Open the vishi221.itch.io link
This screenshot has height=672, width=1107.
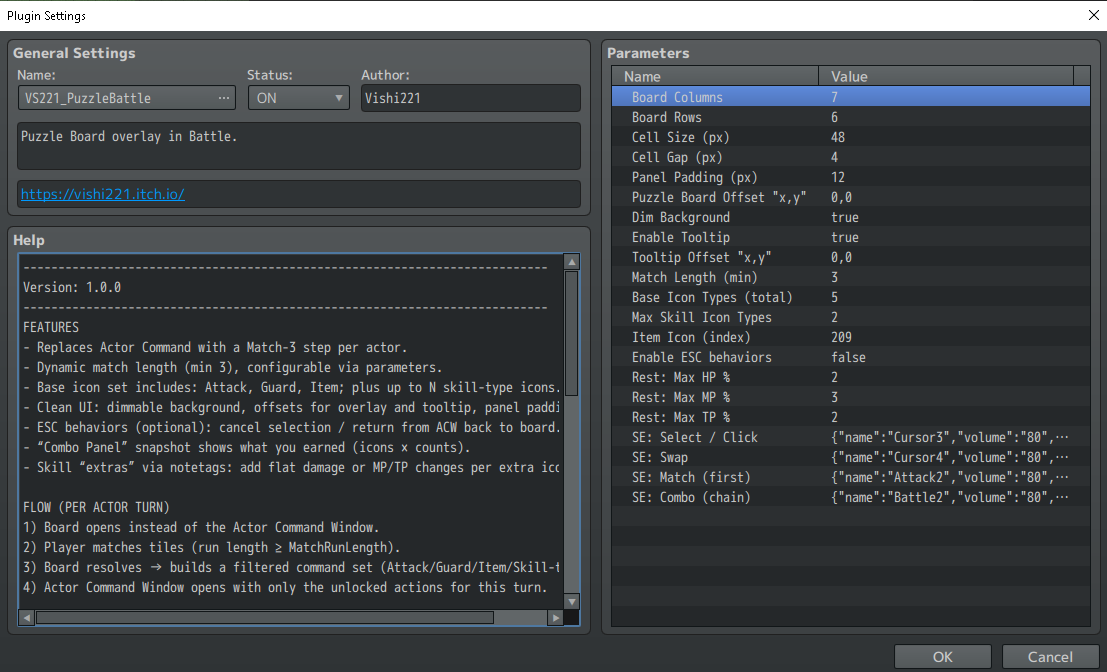(102, 195)
